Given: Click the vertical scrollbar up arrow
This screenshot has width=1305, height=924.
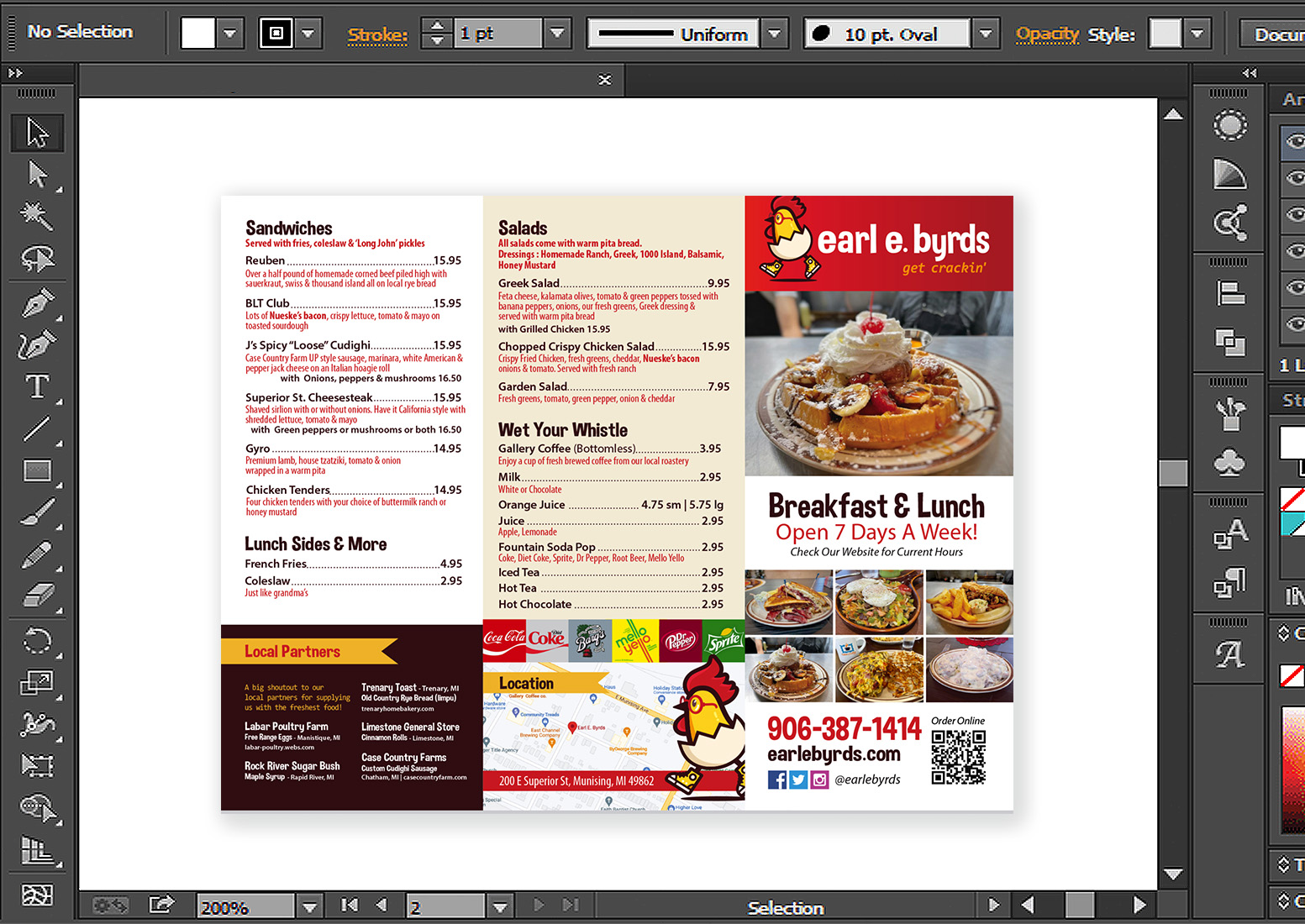Looking at the screenshot, I should pyautogui.click(x=1173, y=113).
